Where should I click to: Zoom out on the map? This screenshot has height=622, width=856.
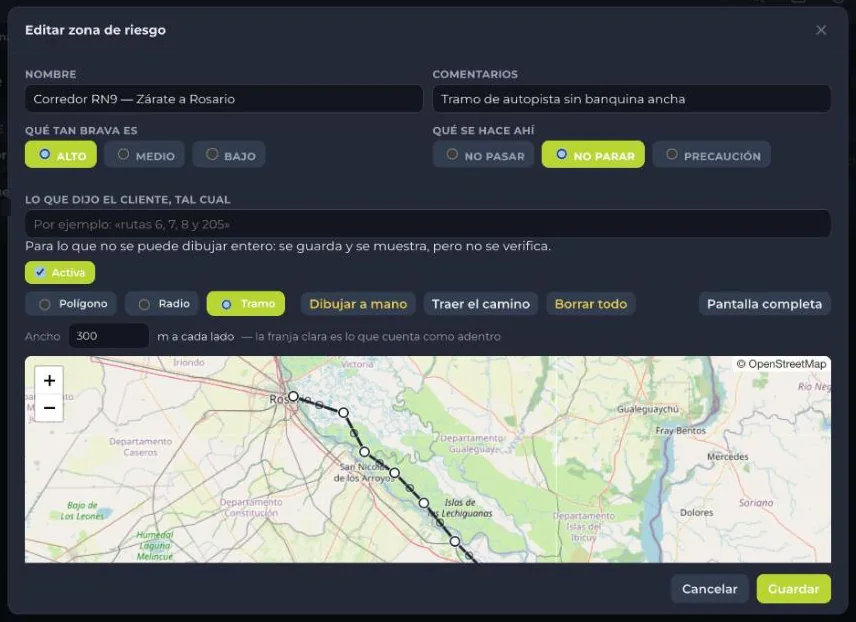coord(49,408)
